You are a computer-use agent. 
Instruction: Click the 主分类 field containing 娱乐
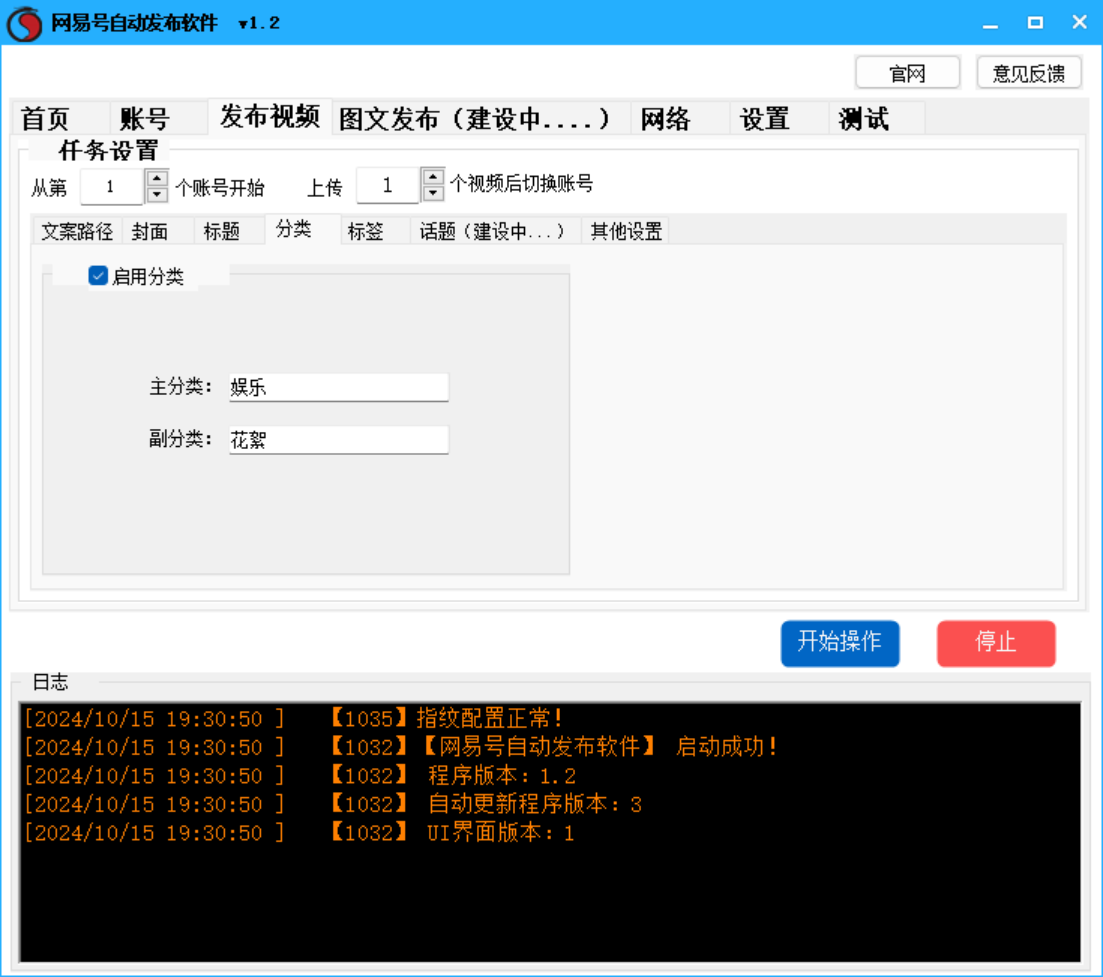338,387
